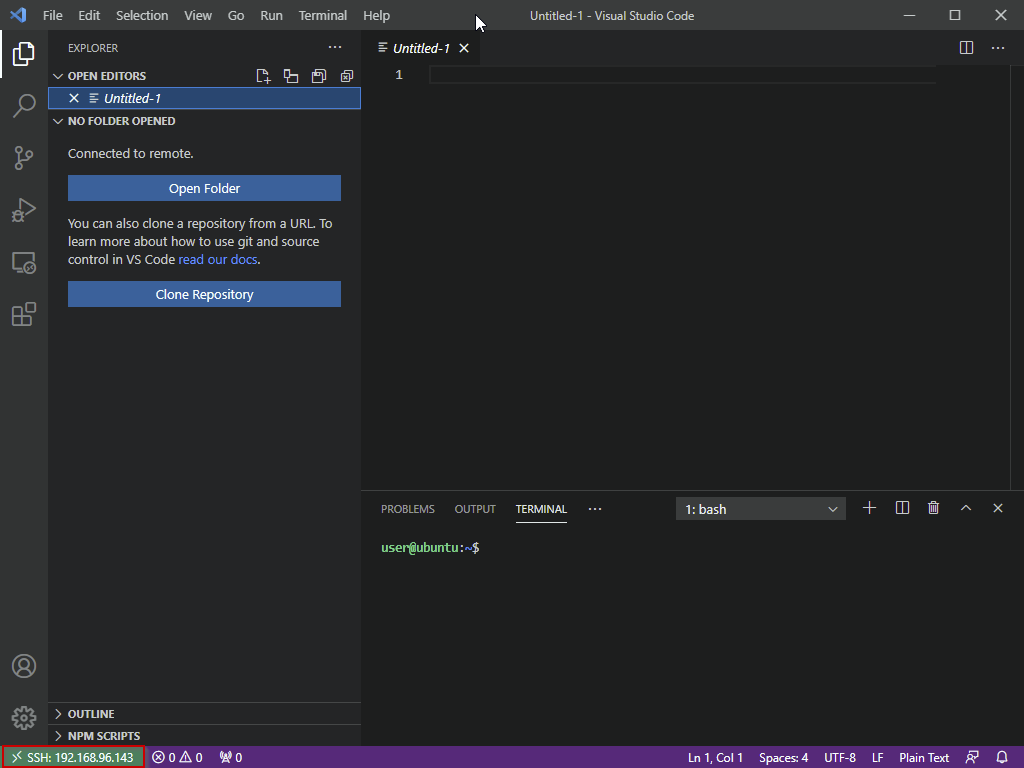The image size is (1024, 768).
Task: Click Spaces: 4 indentation setting
Action: tap(784, 758)
